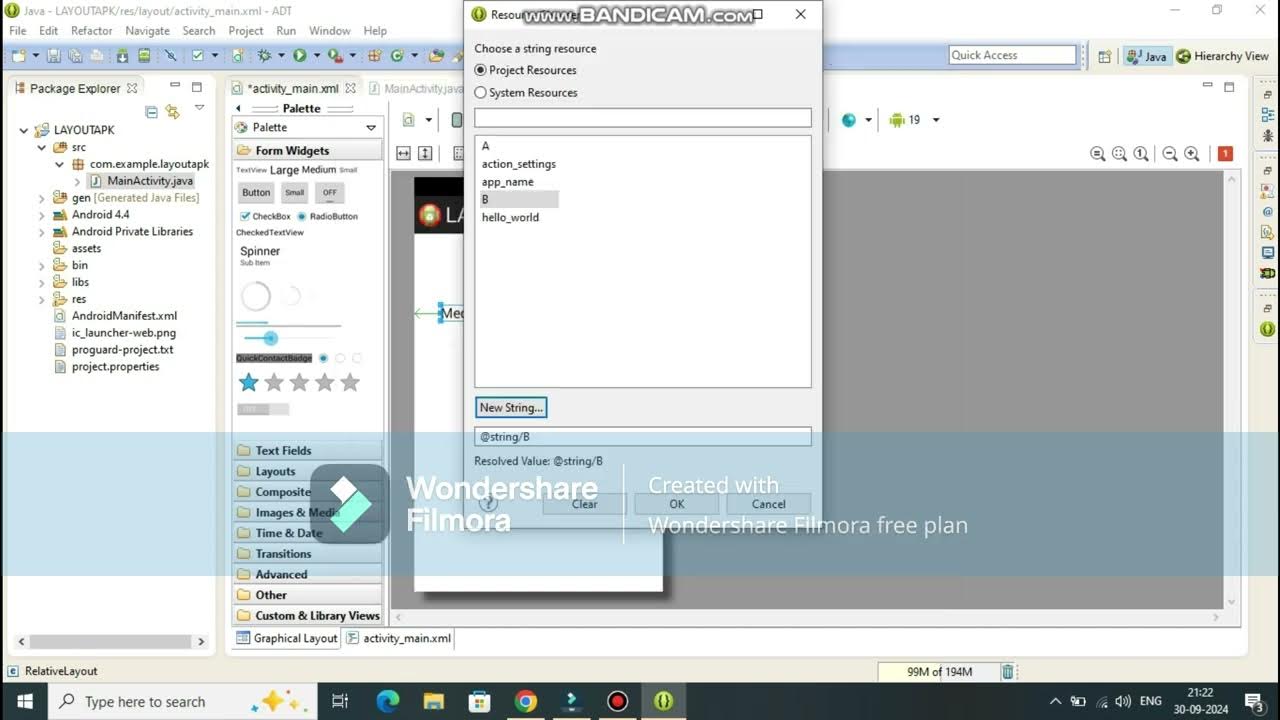Screen dimensions: 1280x720
Task: Open the Android Virtual Device Manager icon
Action: (x=144, y=56)
